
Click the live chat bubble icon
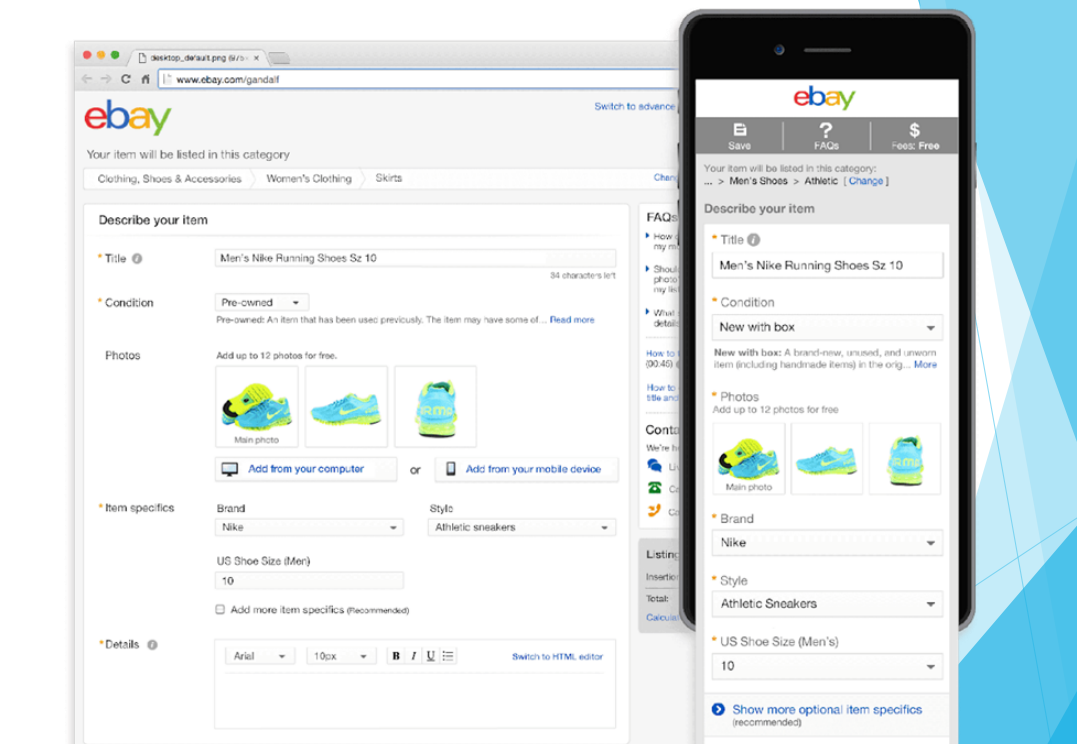[655, 466]
